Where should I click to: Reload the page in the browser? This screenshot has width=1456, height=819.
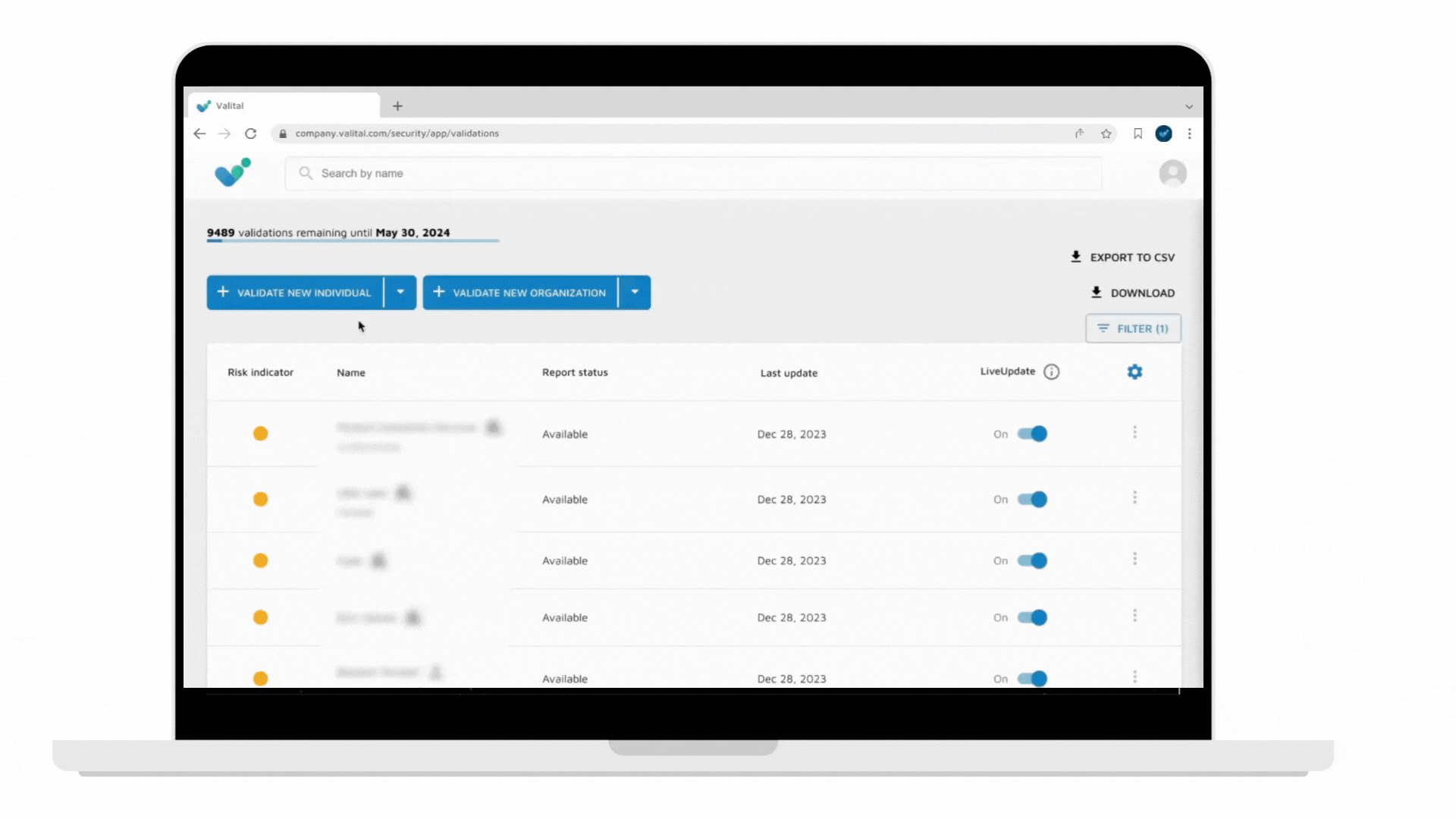point(250,133)
